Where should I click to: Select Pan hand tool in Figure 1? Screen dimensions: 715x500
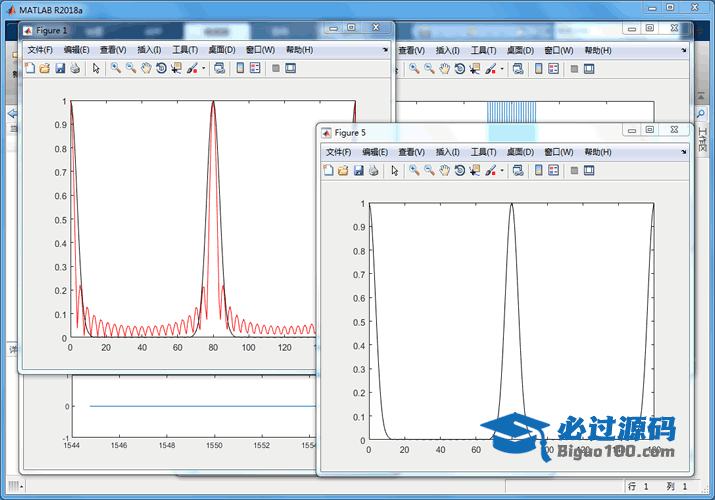[146, 68]
